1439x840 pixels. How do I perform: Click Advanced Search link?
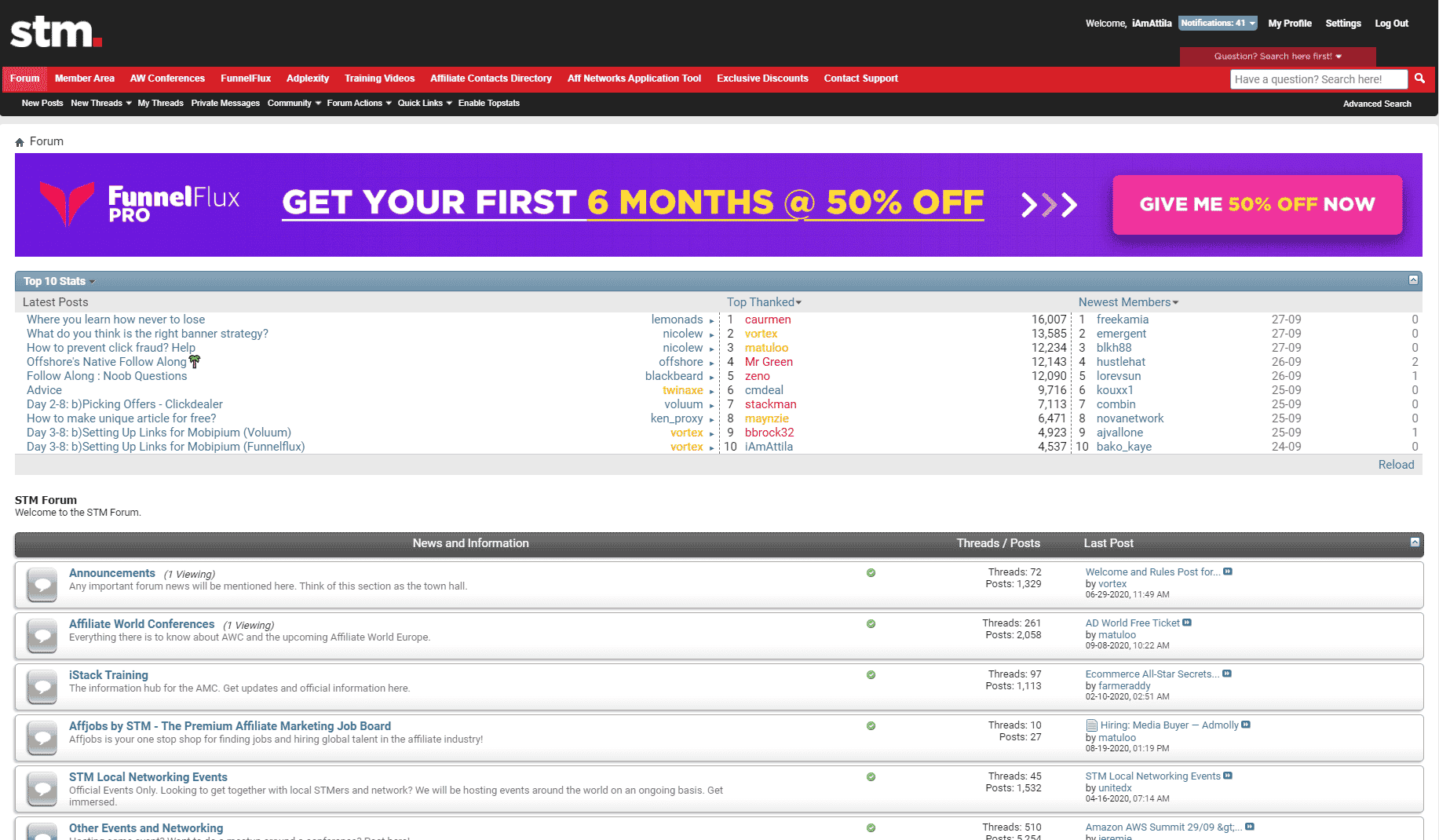1377,104
